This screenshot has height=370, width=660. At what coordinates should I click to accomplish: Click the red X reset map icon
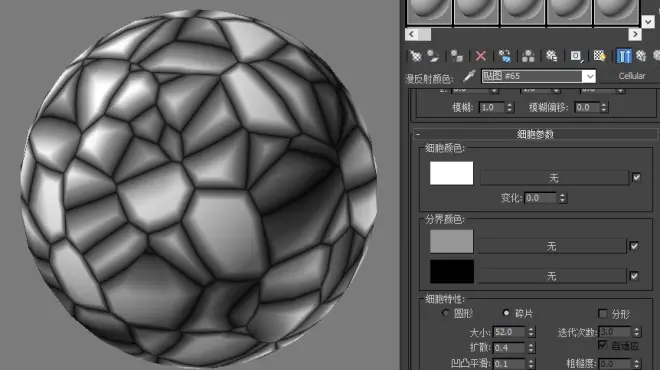481,56
